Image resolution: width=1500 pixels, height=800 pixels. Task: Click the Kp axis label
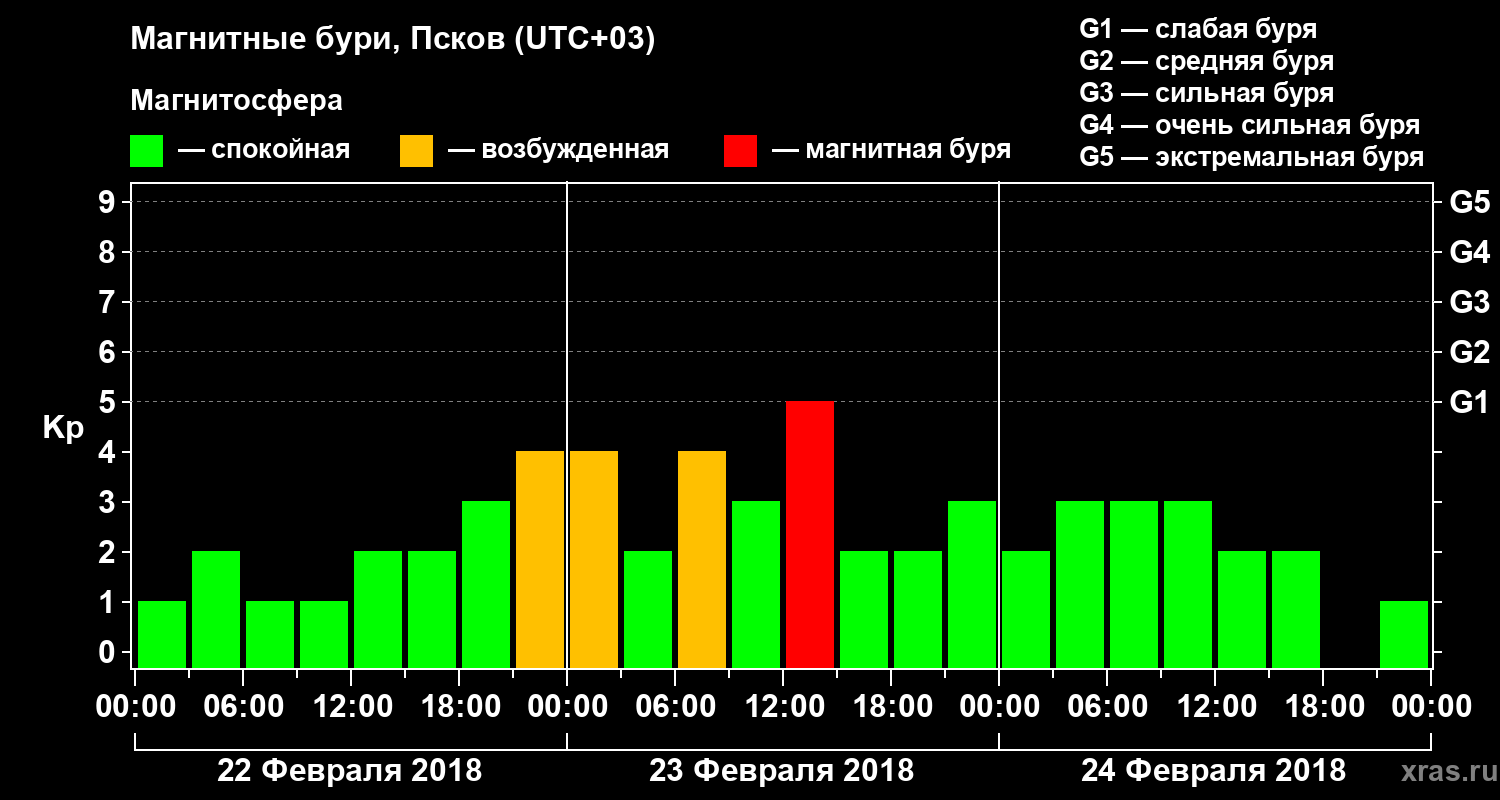(x=63, y=429)
